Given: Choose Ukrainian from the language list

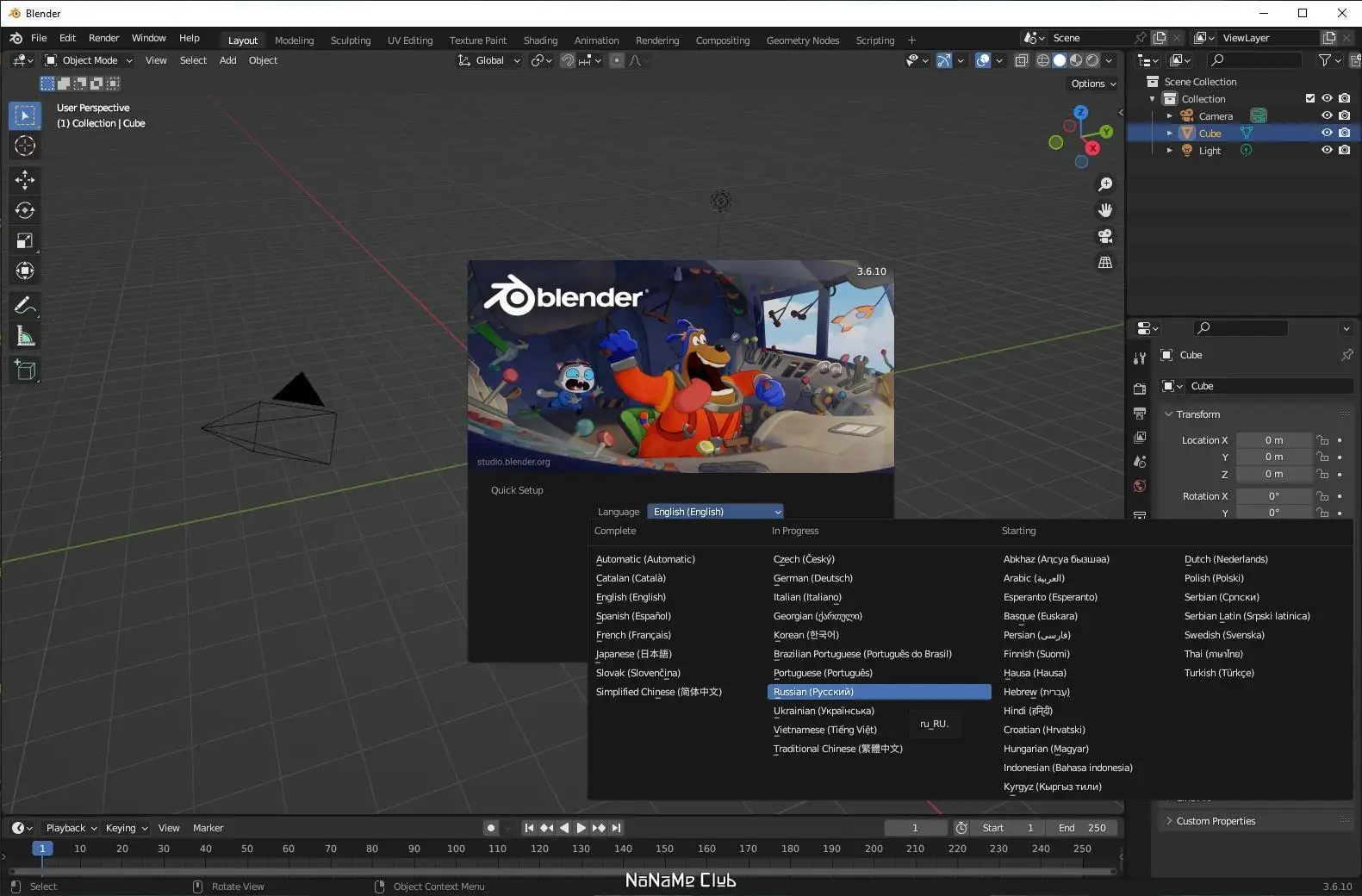Looking at the screenshot, I should click(x=824, y=711).
